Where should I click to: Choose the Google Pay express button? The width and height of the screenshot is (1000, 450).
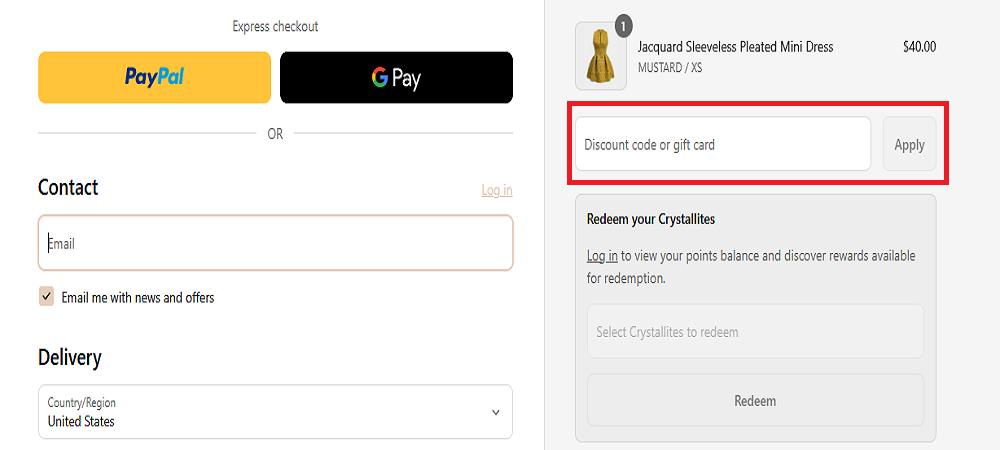click(x=396, y=77)
